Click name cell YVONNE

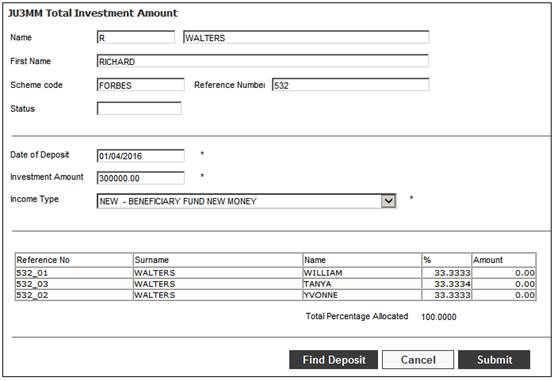tap(362, 295)
